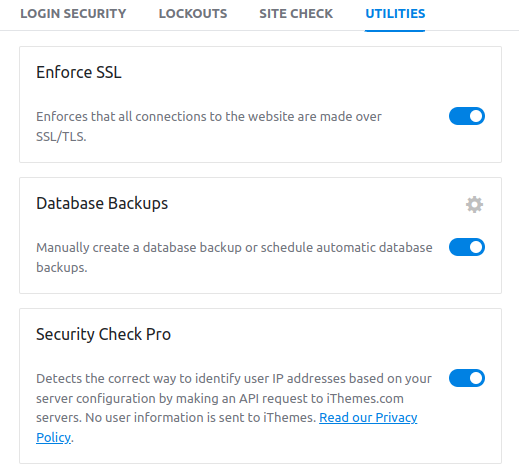
Task: Click the Database Backups heading
Action: tap(102, 203)
